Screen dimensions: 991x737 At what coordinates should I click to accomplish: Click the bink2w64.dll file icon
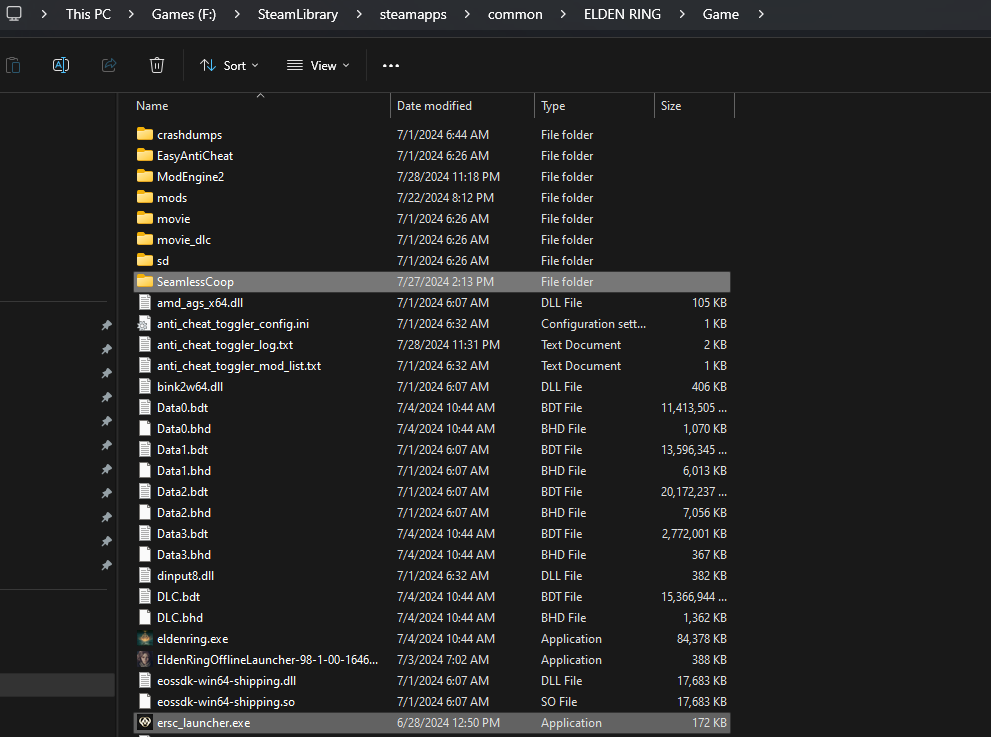(145, 386)
